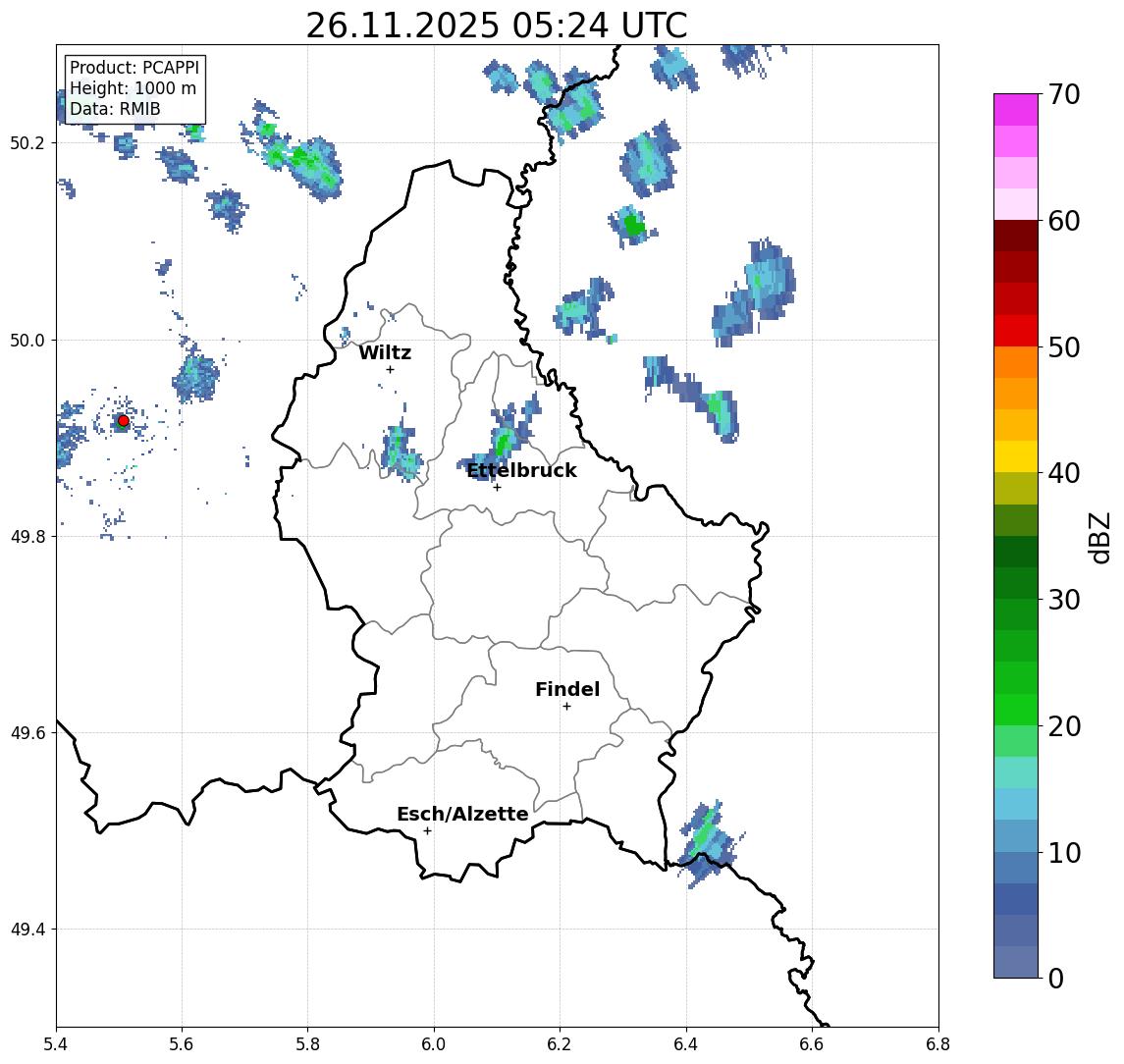Click the latitude tick label 49.8
This screenshot has width=1124, height=1064.
[x=27, y=536]
